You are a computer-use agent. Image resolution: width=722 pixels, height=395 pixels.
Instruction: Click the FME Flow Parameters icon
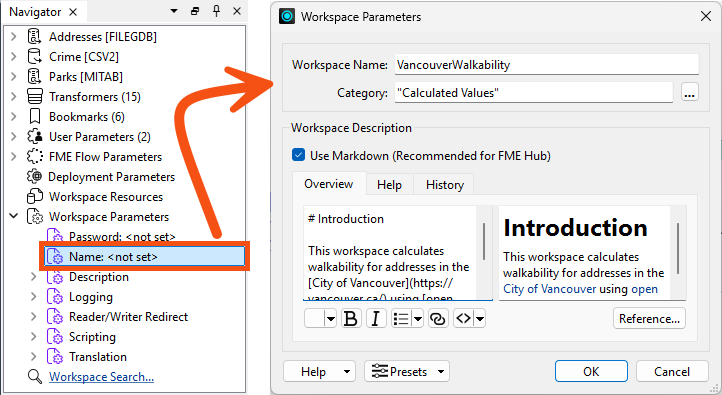click(x=35, y=157)
